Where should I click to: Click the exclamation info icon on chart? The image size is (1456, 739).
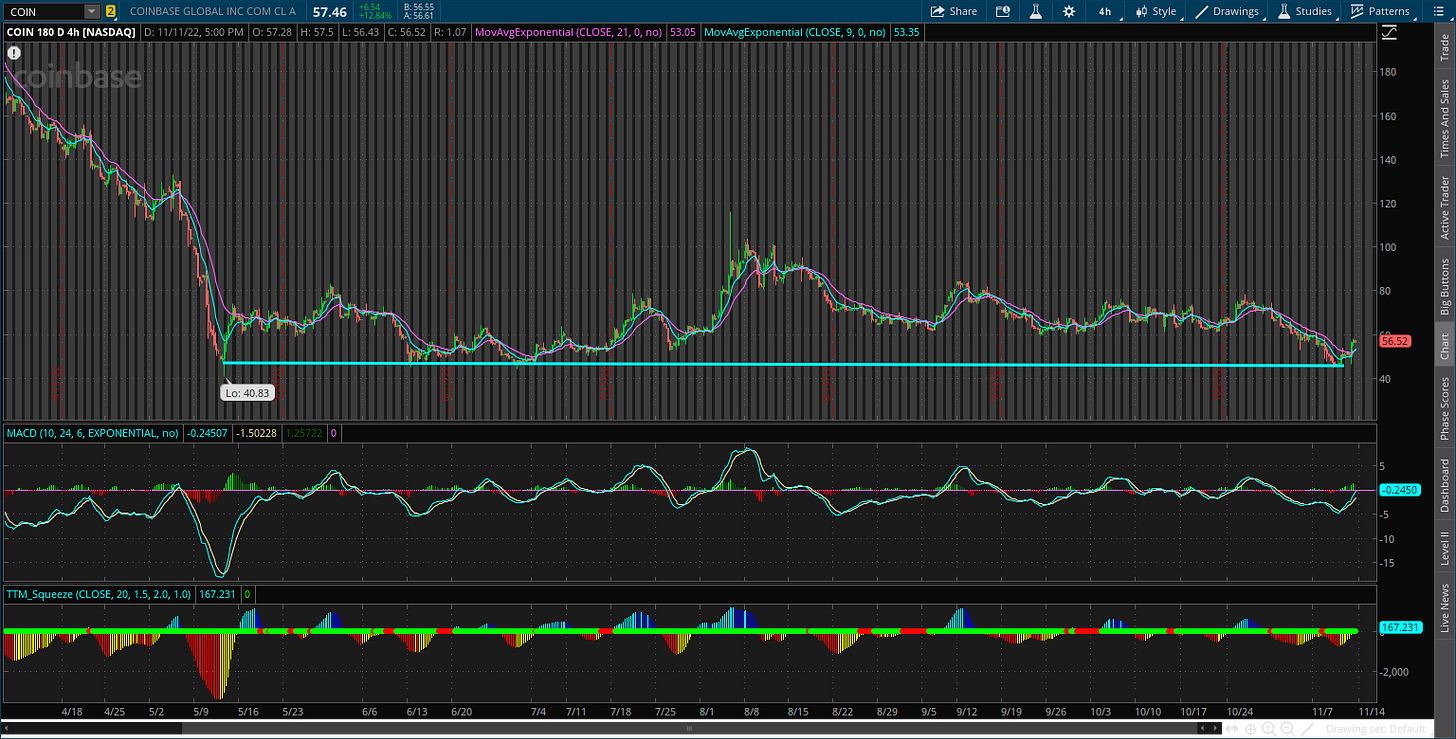14,51
